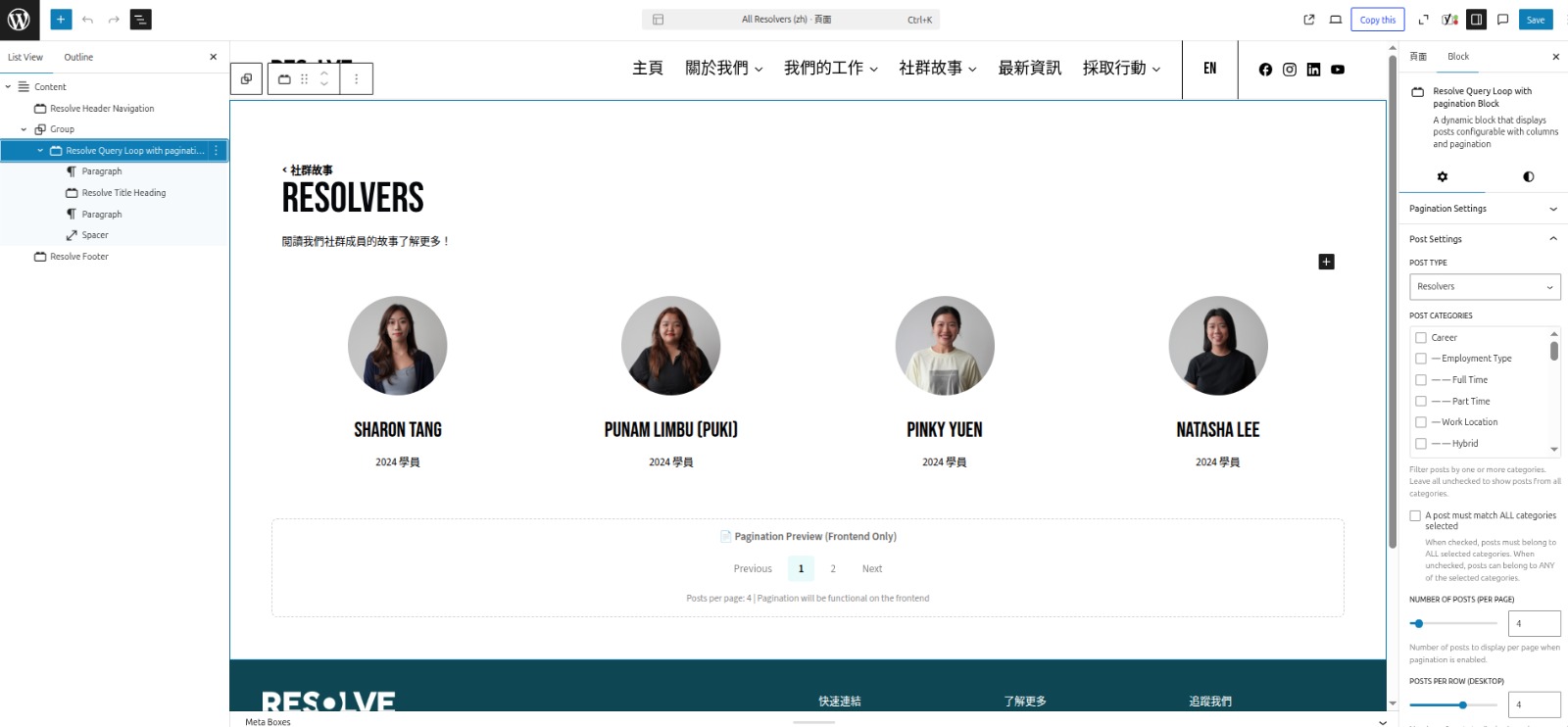Image resolution: width=1568 pixels, height=727 pixels.
Task: Open the comments notes icon
Action: point(1503,20)
